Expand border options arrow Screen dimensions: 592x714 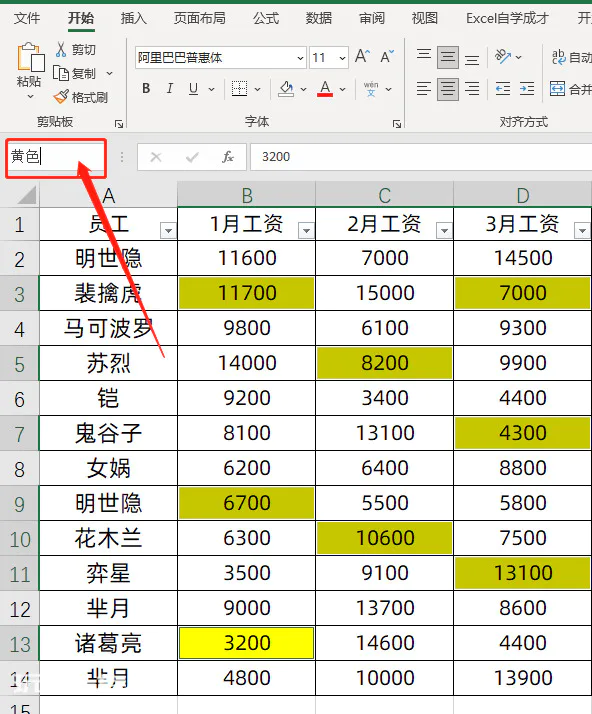(257, 89)
